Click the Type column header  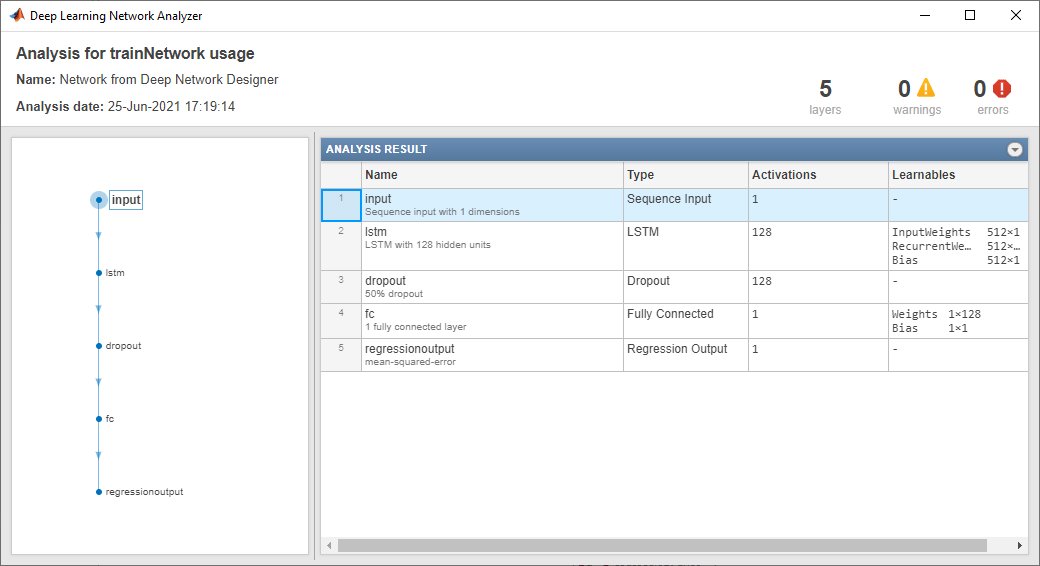click(685, 175)
